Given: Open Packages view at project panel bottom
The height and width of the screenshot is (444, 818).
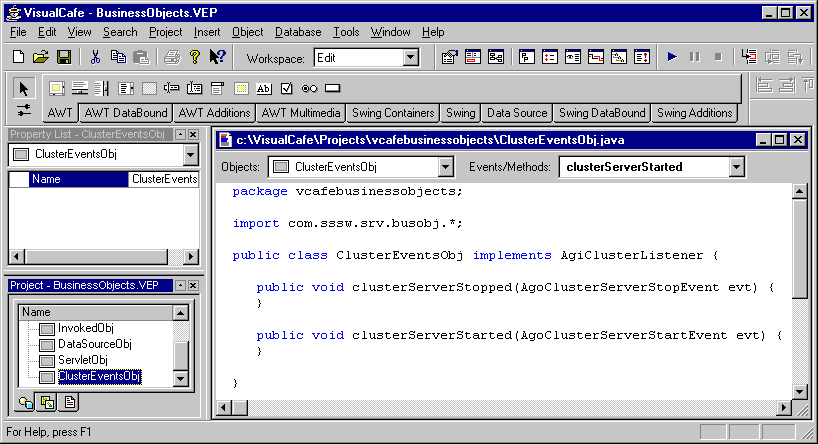Looking at the screenshot, I should coord(47,403).
